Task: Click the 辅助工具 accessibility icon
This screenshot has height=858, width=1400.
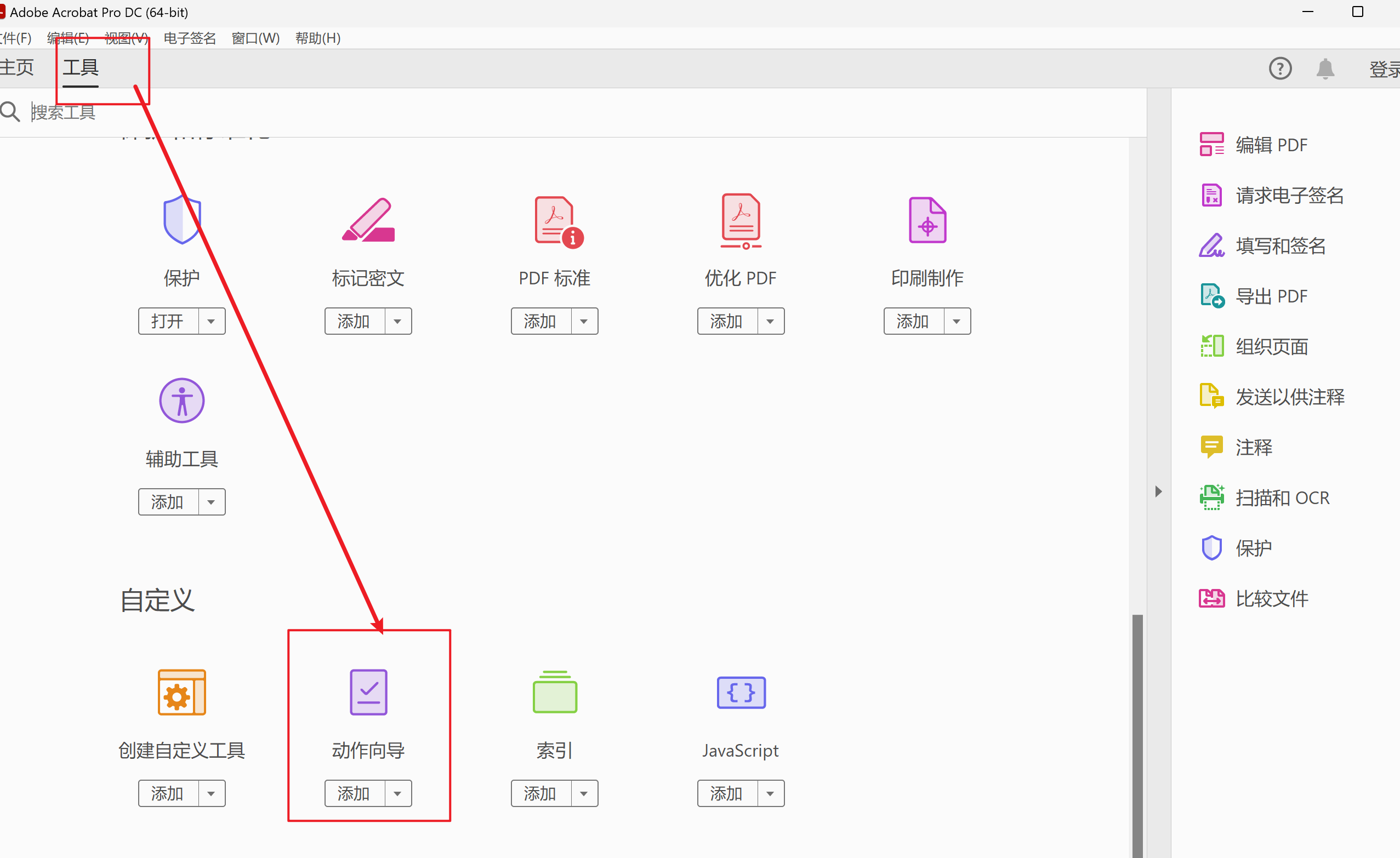Action: 182,401
